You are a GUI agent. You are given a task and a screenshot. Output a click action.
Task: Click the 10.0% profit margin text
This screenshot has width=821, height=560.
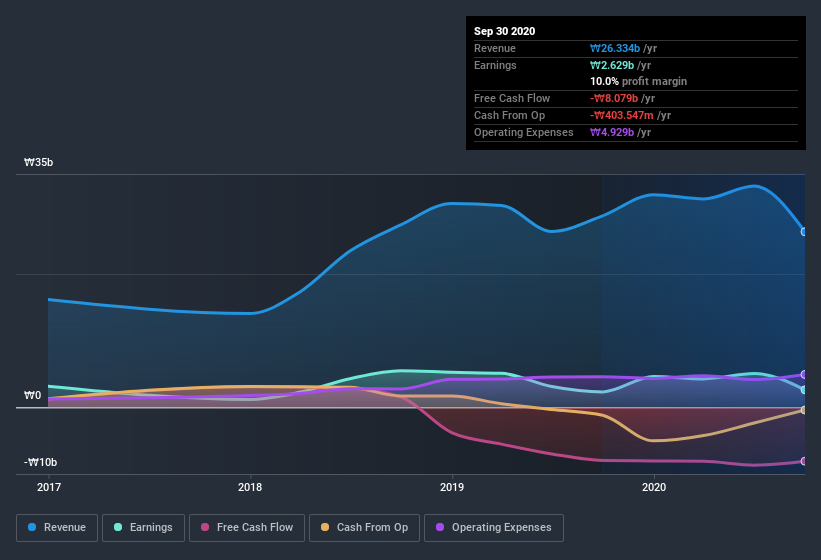(638, 81)
